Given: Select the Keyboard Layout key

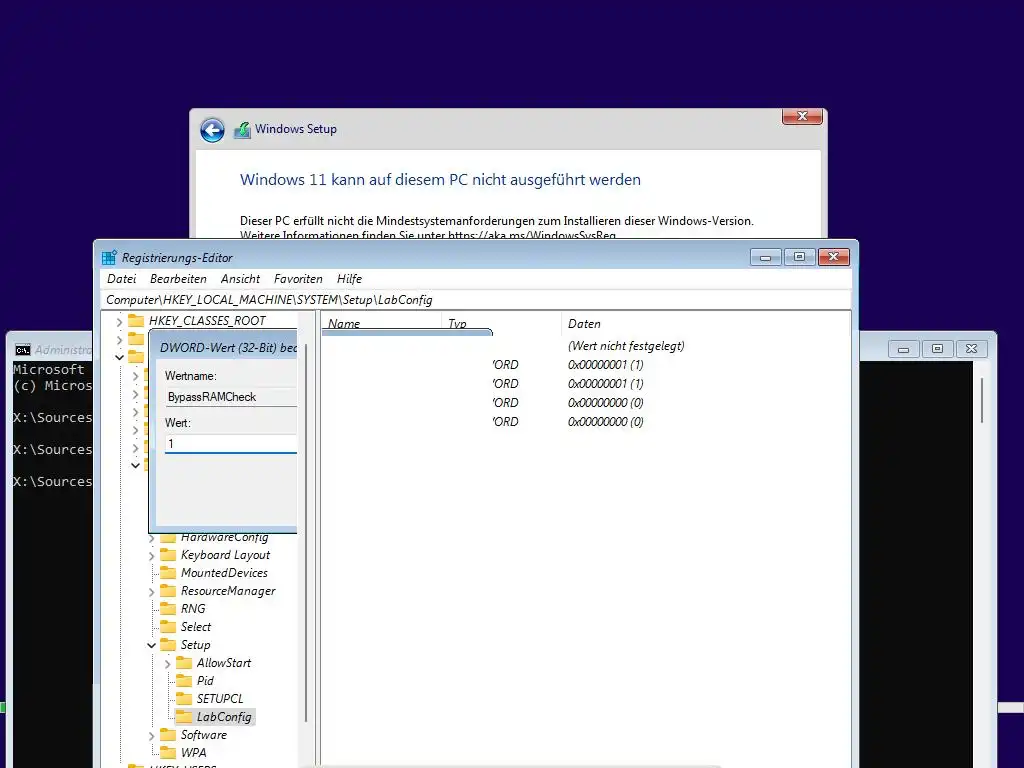Looking at the screenshot, I should tap(225, 555).
